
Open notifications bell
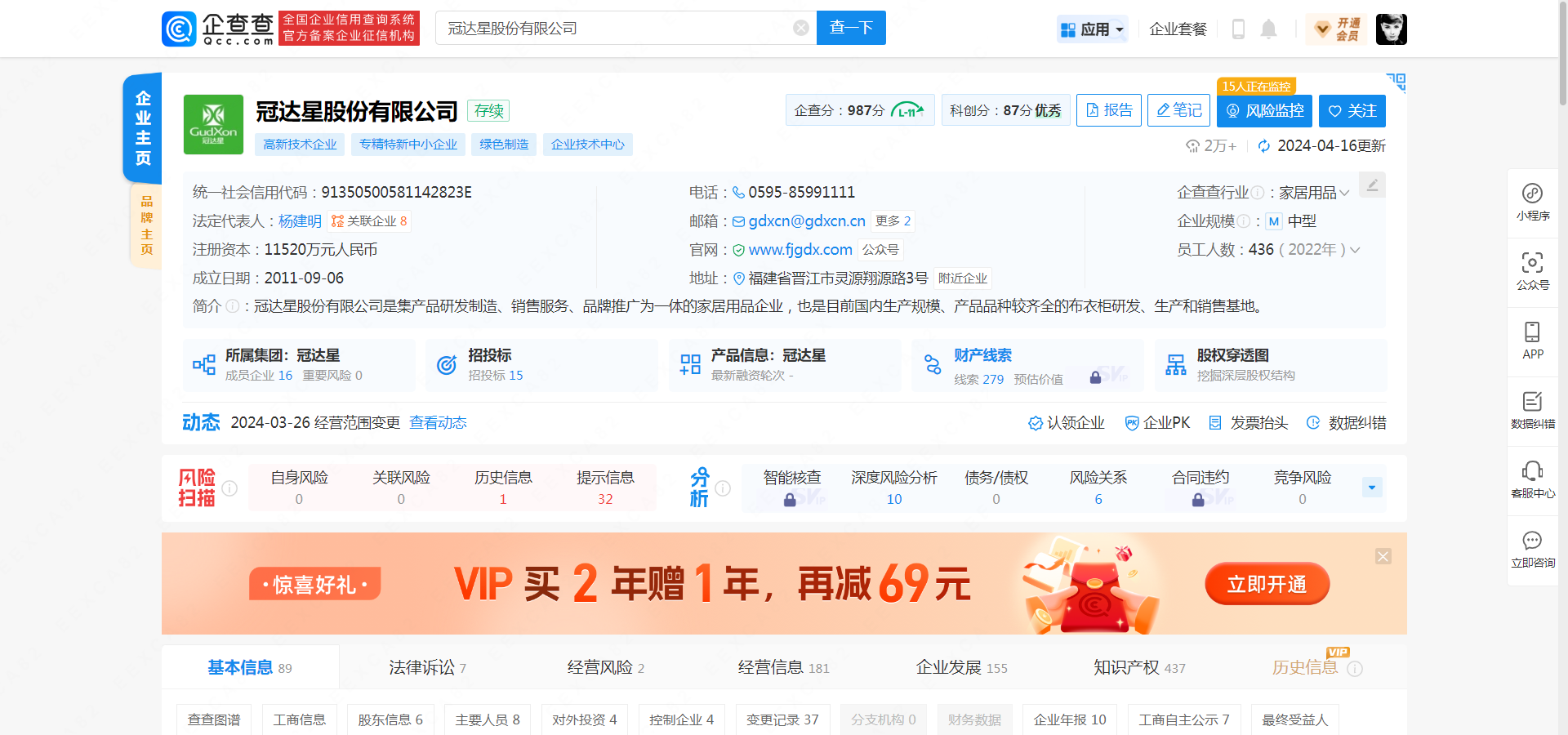point(1268,29)
